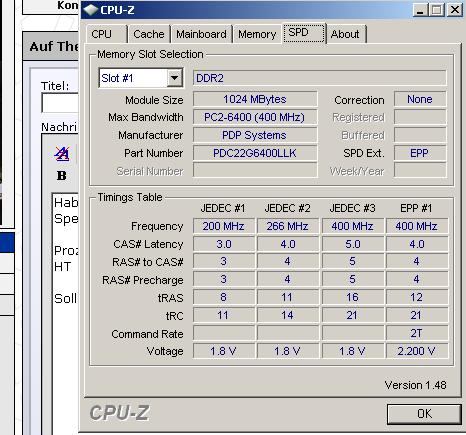The image size is (466, 435).
Task: Click the SPD tab
Action: click(x=304, y=33)
